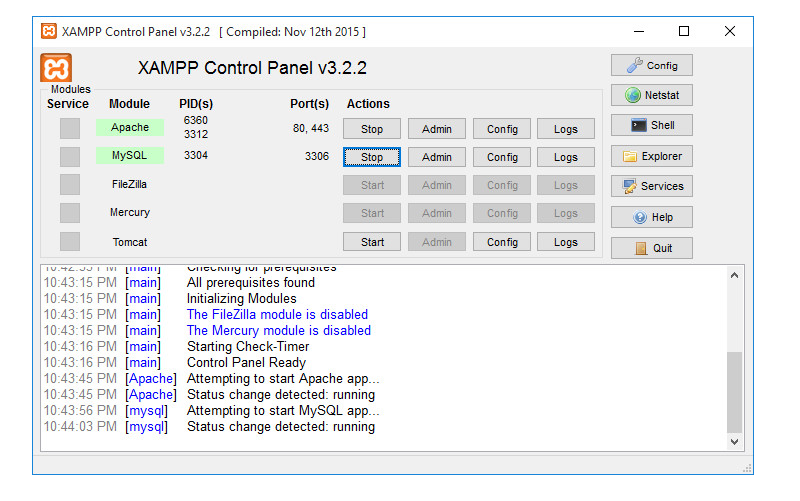Screen dimensions: 800x501
Task: Stop the Apache module
Action: (x=372, y=129)
